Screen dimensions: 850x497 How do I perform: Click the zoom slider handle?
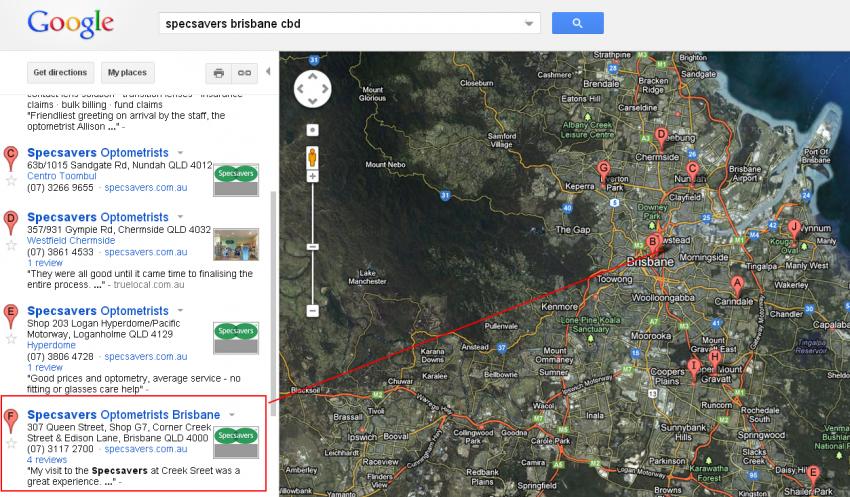(312, 247)
